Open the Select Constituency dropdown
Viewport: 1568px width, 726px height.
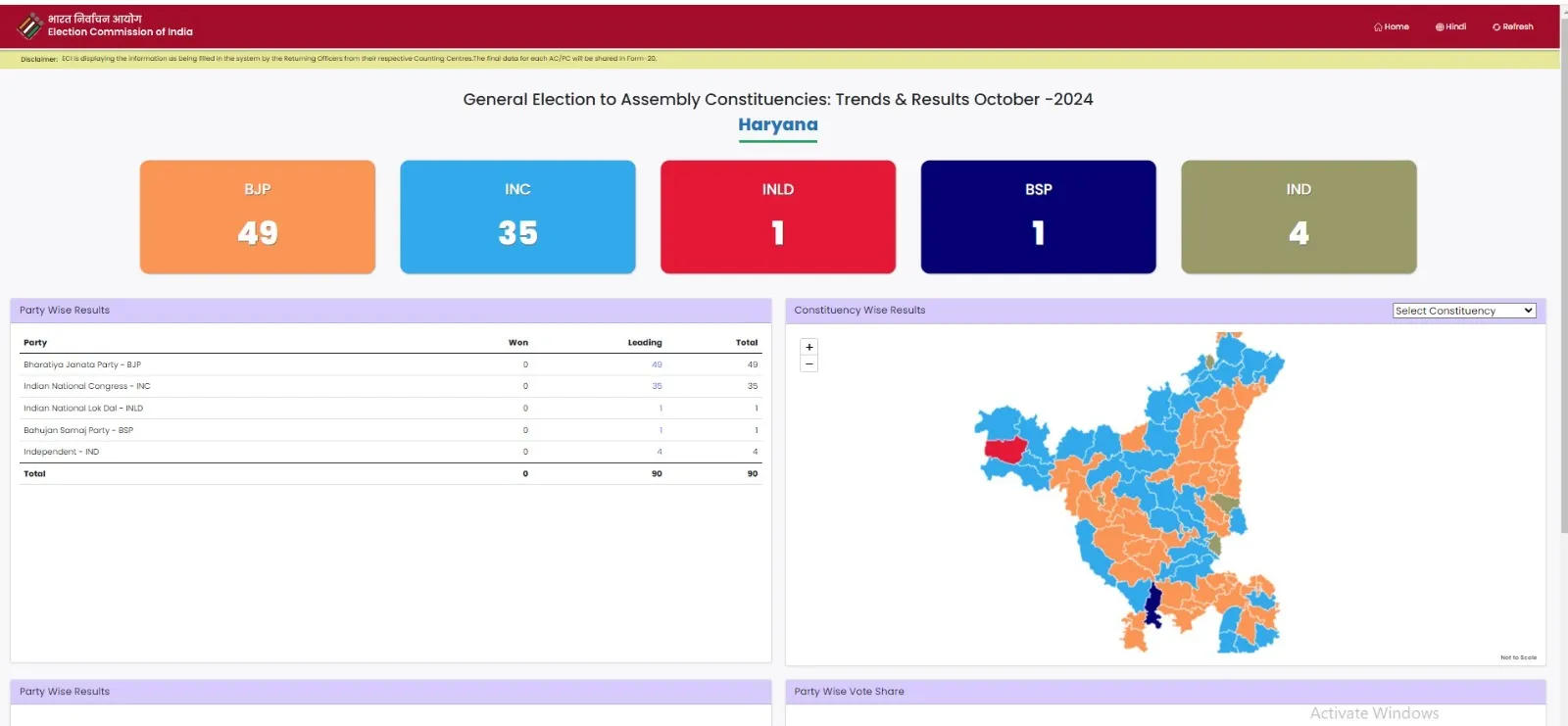pyautogui.click(x=1464, y=311)
